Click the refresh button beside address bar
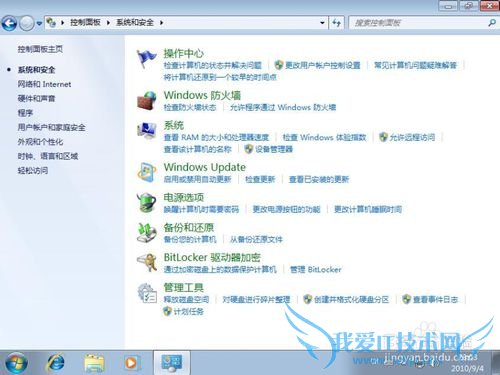The image size is (500, 375). coord(337,23)
